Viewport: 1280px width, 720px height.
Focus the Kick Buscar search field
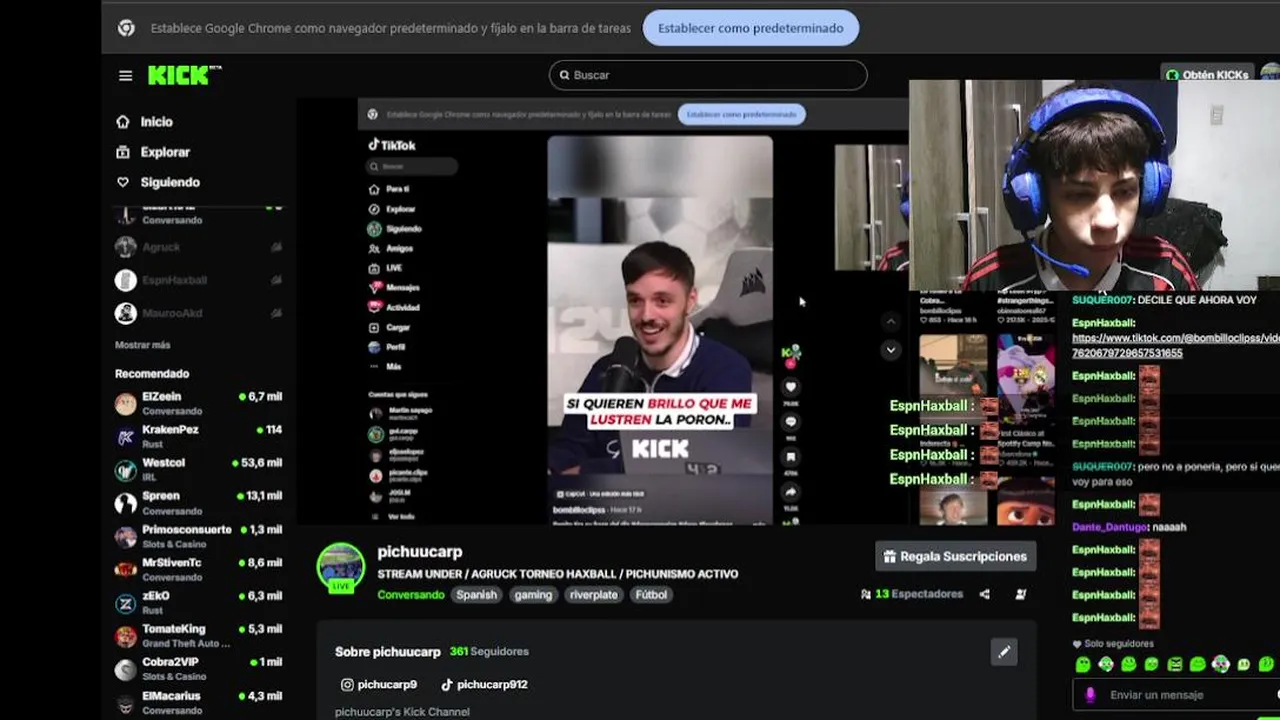pyautogui.click(x=708, y=75)
